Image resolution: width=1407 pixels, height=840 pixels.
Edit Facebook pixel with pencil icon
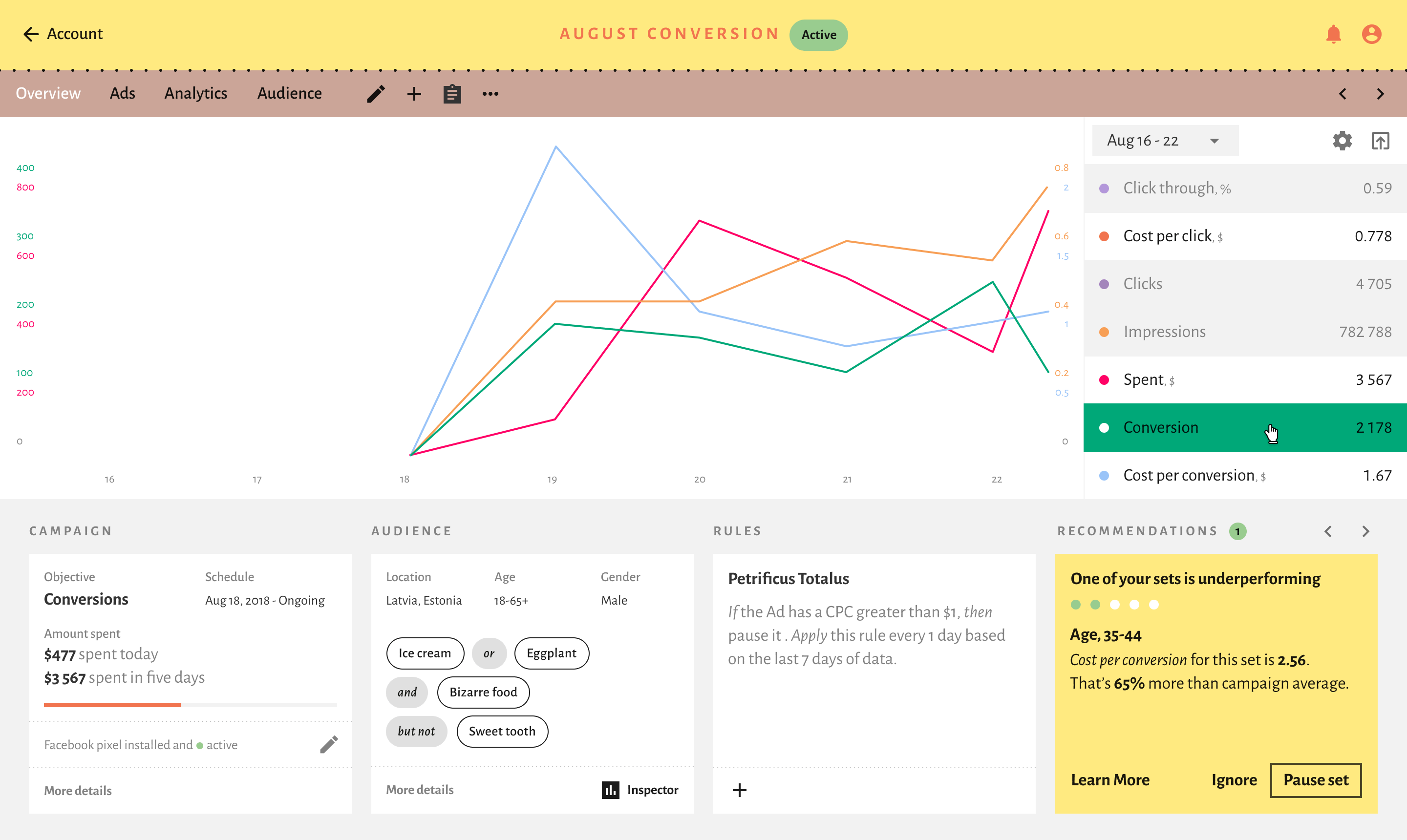pyautogui.click(x=329, y=744)
